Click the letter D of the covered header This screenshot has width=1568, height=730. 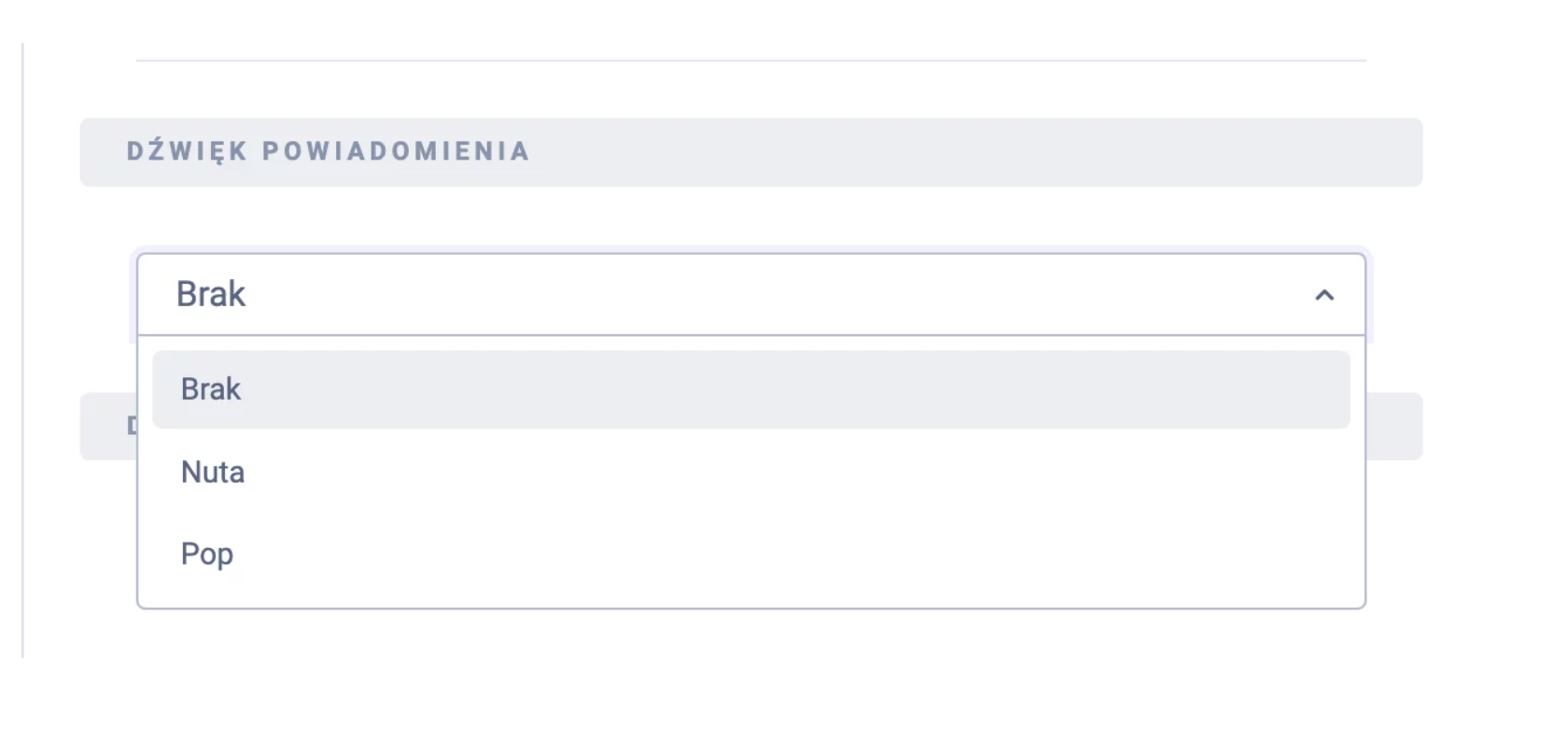131,427
